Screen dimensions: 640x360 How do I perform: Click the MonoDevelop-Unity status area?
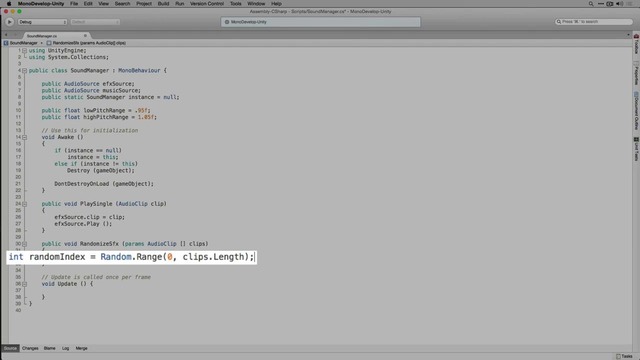point(320,22)
